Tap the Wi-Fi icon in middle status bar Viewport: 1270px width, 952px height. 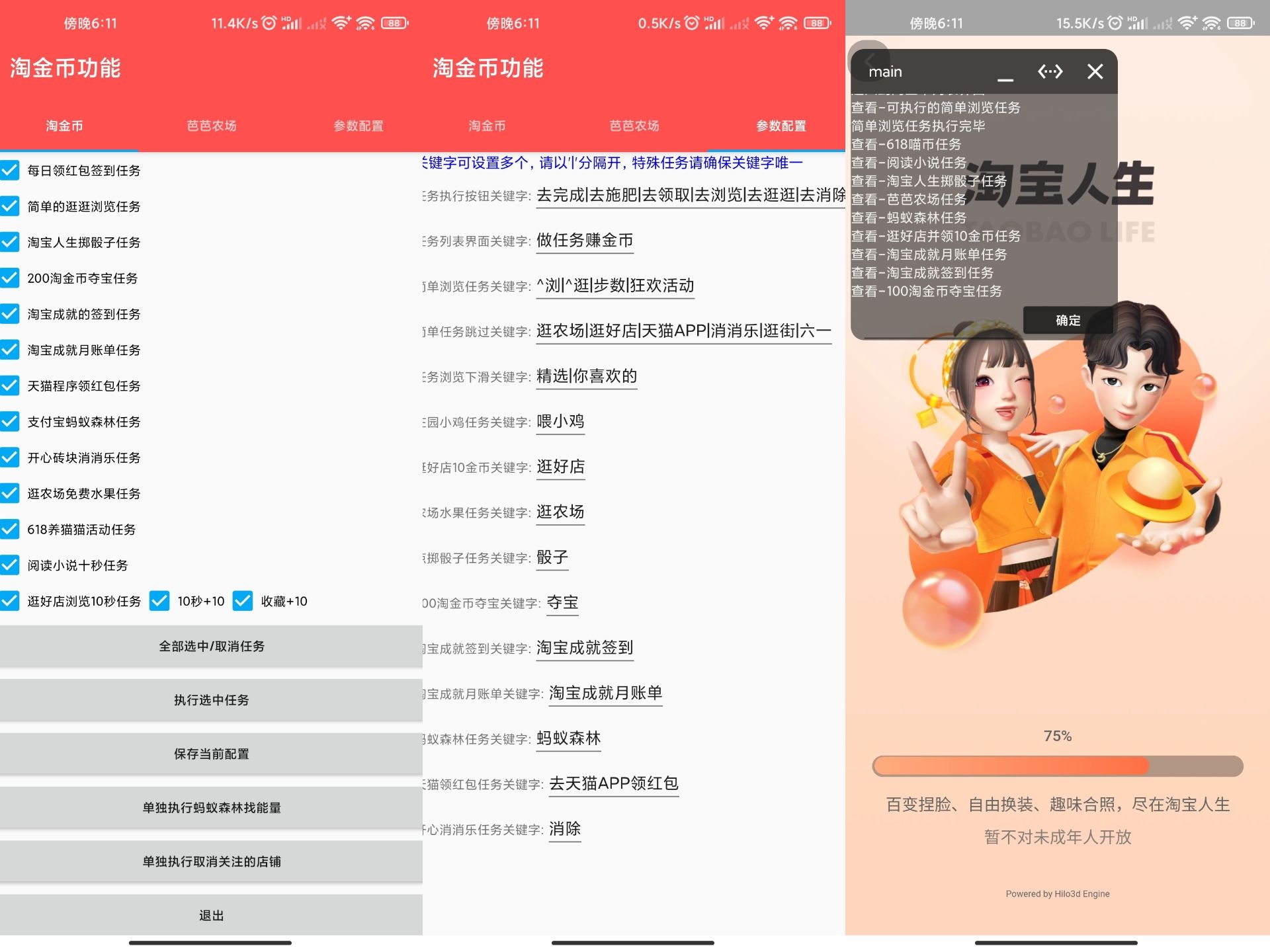click(788, 23)
